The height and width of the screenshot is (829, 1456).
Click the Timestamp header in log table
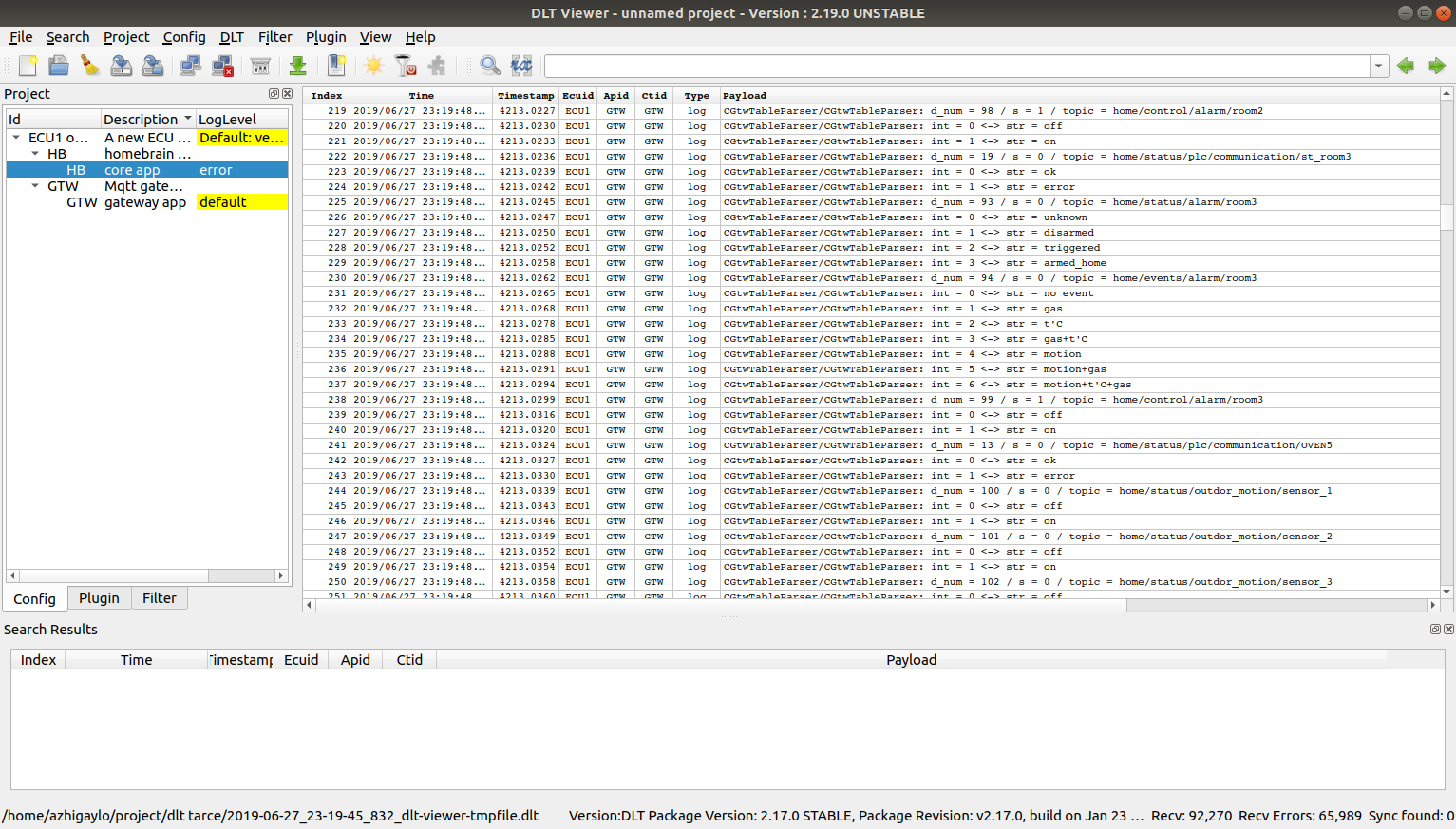pos(526,96)
